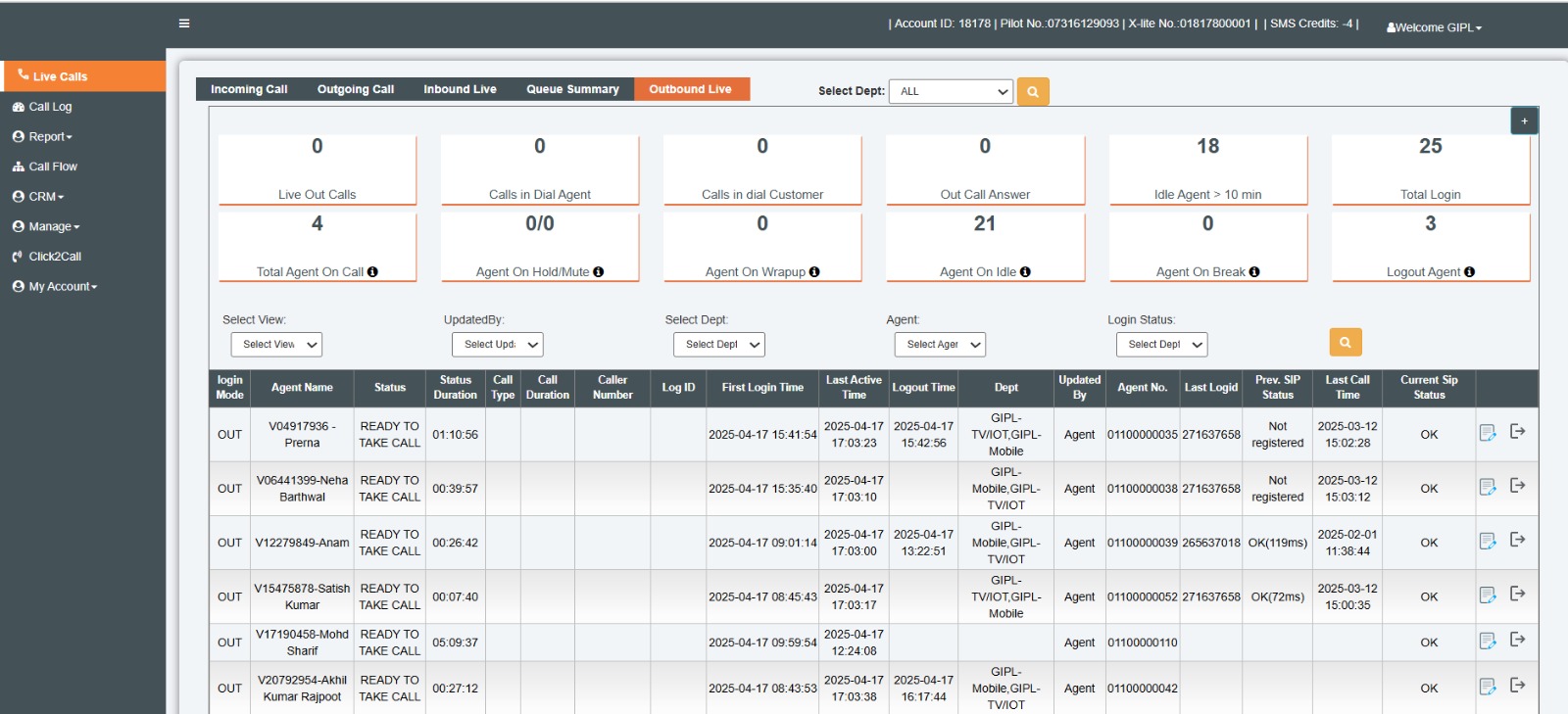
Task: Click the info icon next to Logout Agent
Action: 1469,272
